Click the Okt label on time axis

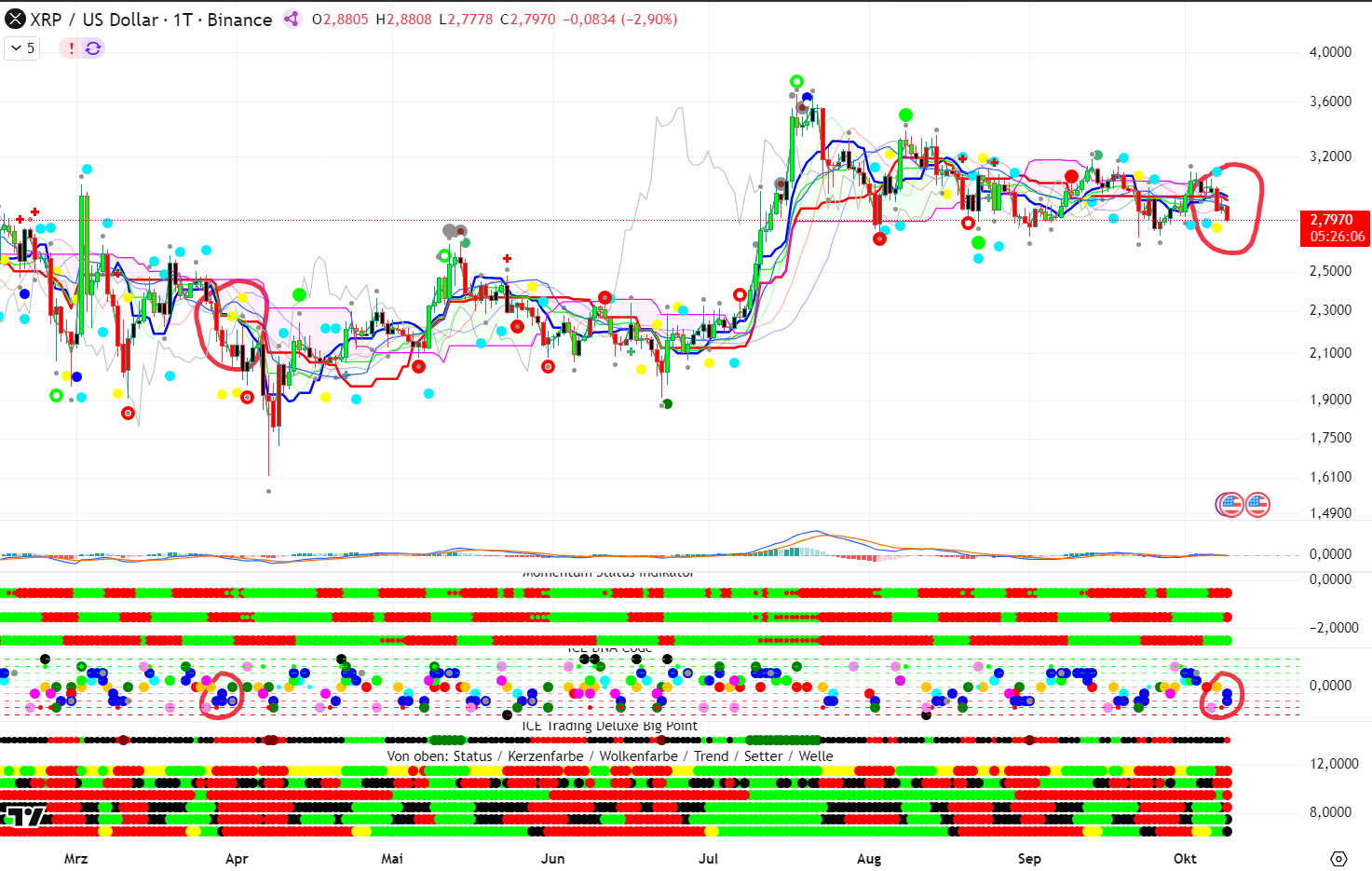click(x=1185, y=858)
